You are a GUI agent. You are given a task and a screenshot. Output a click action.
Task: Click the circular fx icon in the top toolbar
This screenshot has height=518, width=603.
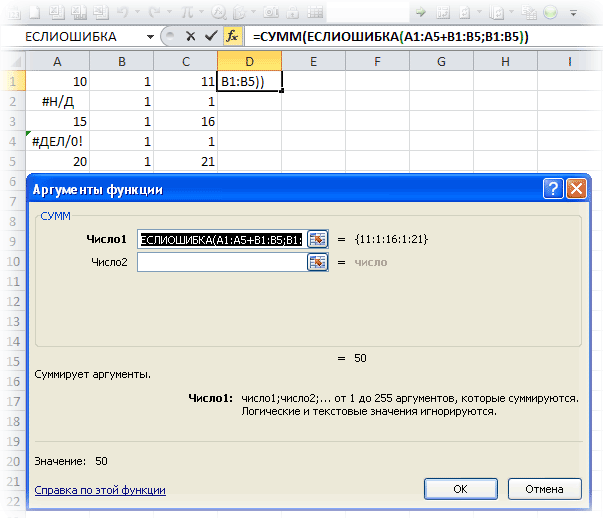(x=218, y=12)
